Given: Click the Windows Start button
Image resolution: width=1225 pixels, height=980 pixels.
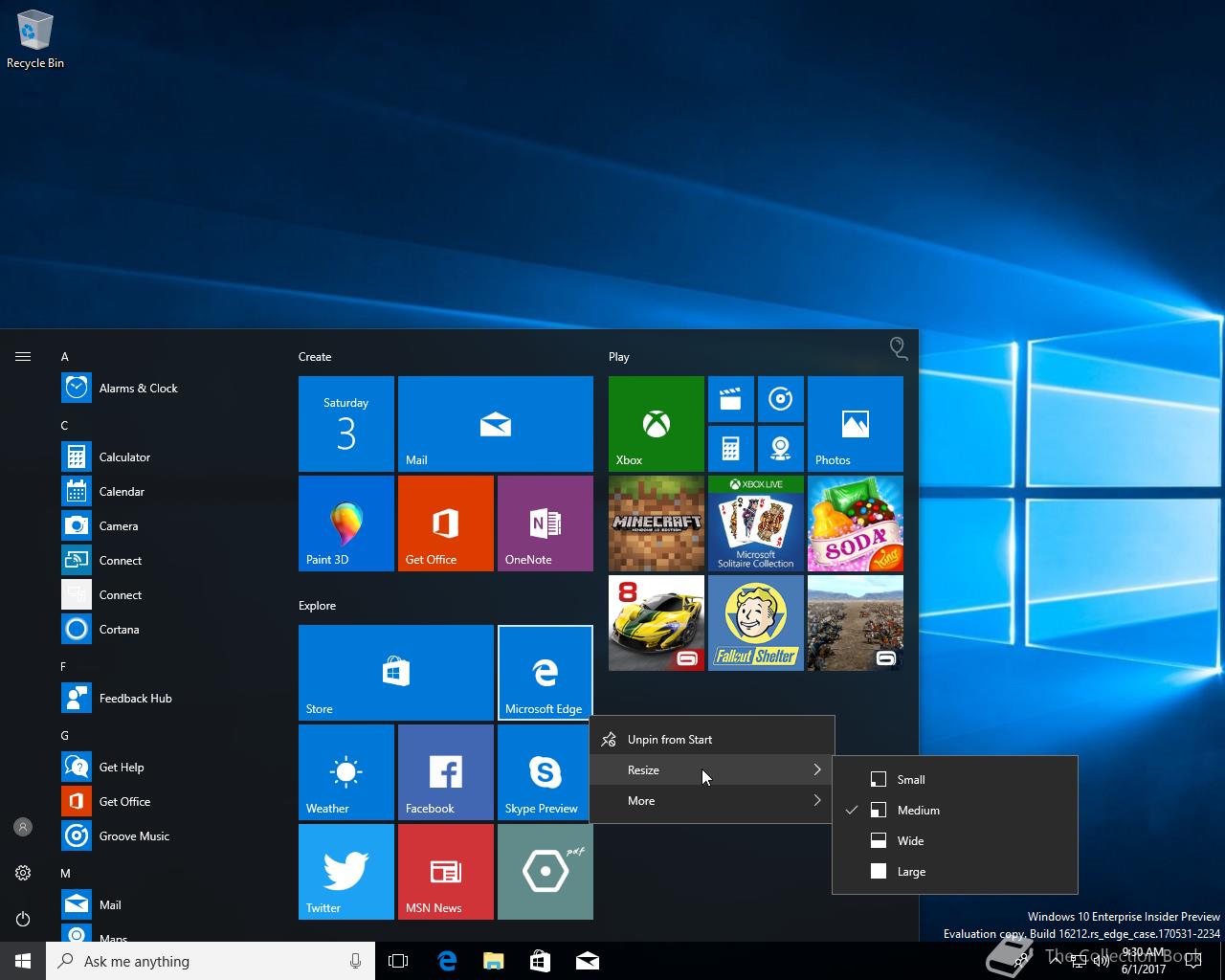Looking at the screenshot, I should tap(23, 961).
